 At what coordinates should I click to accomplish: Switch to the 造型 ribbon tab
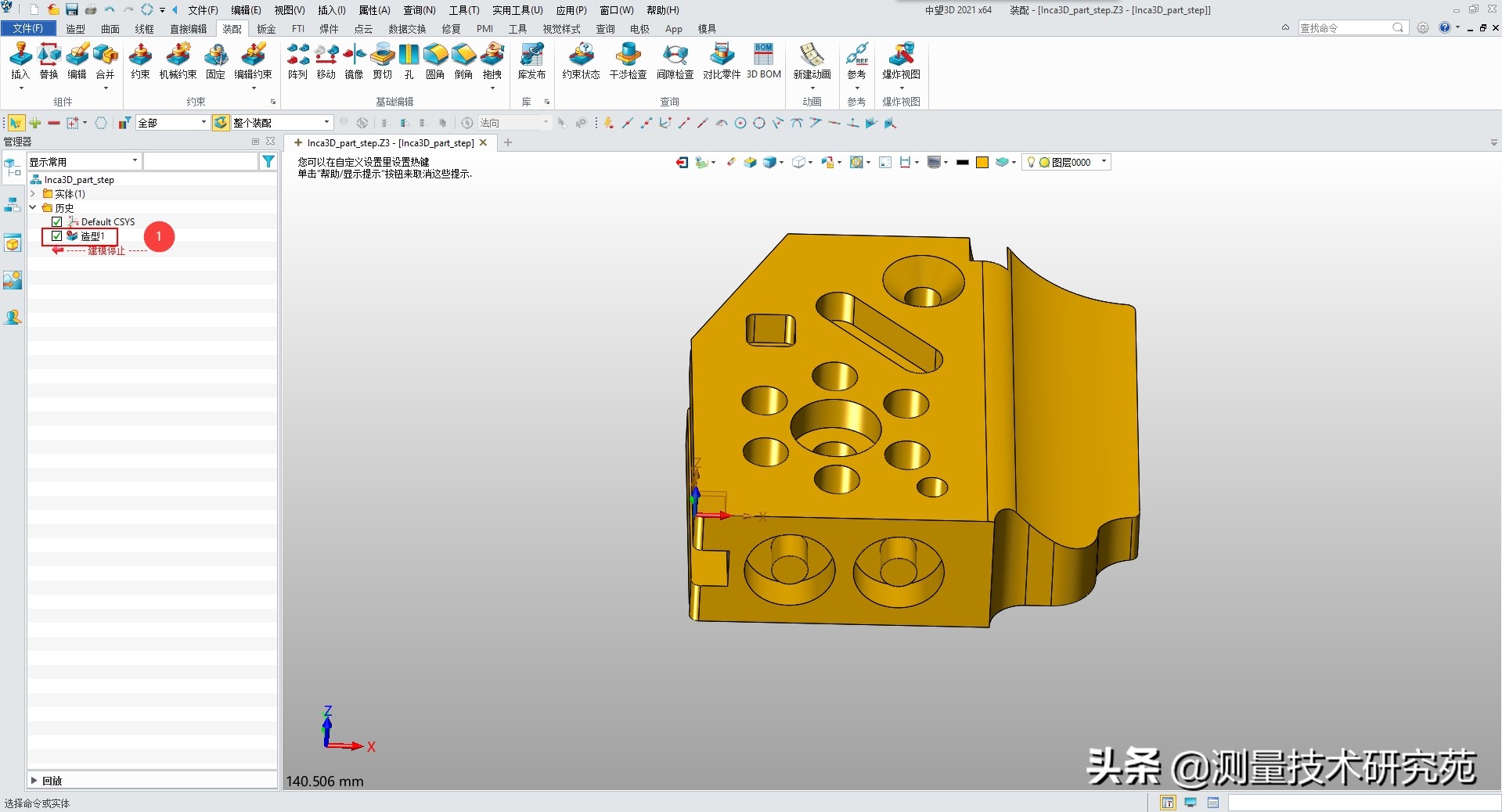tap(75, 29)
